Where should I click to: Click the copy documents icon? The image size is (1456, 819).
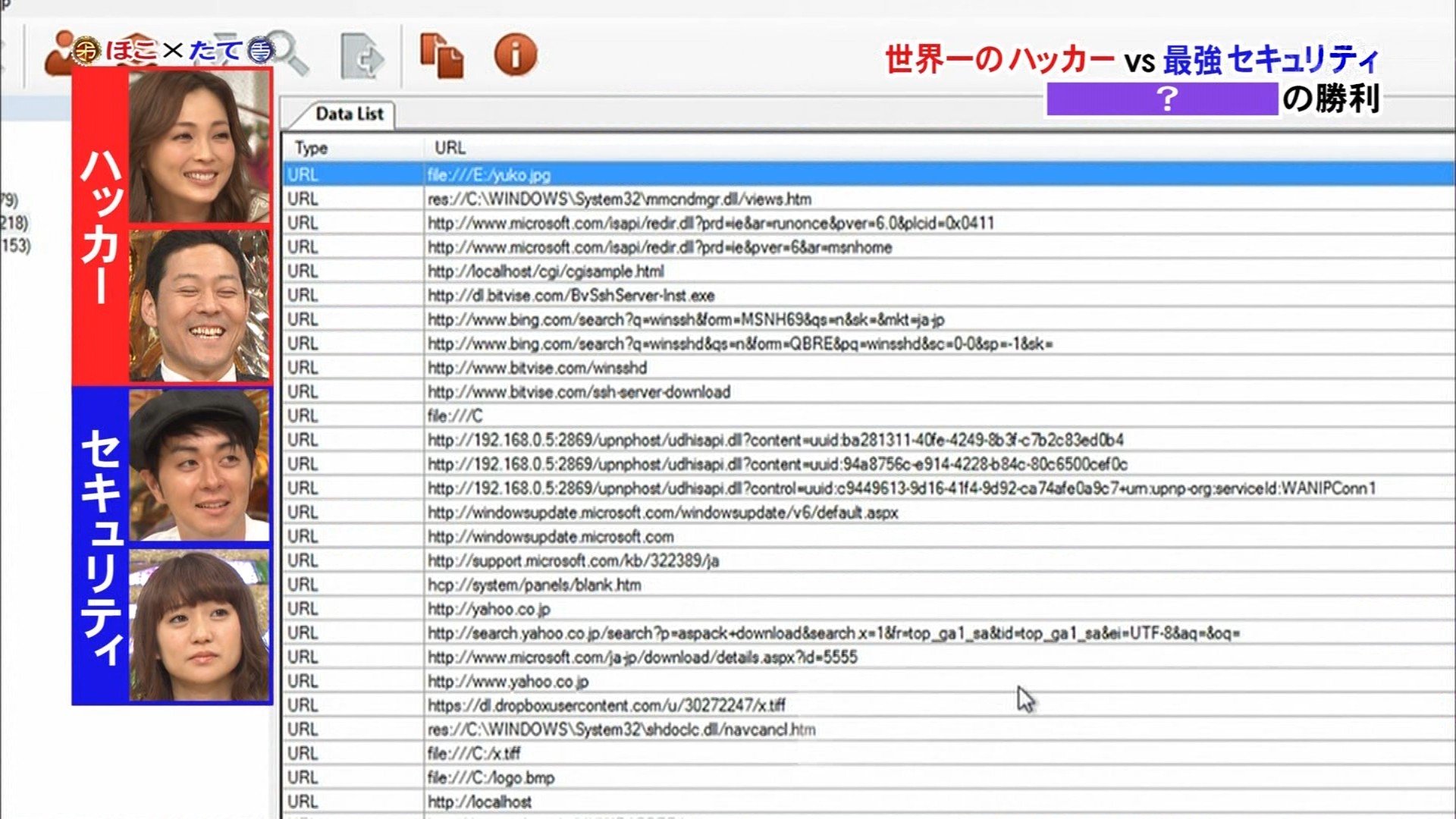click(441, 55)
